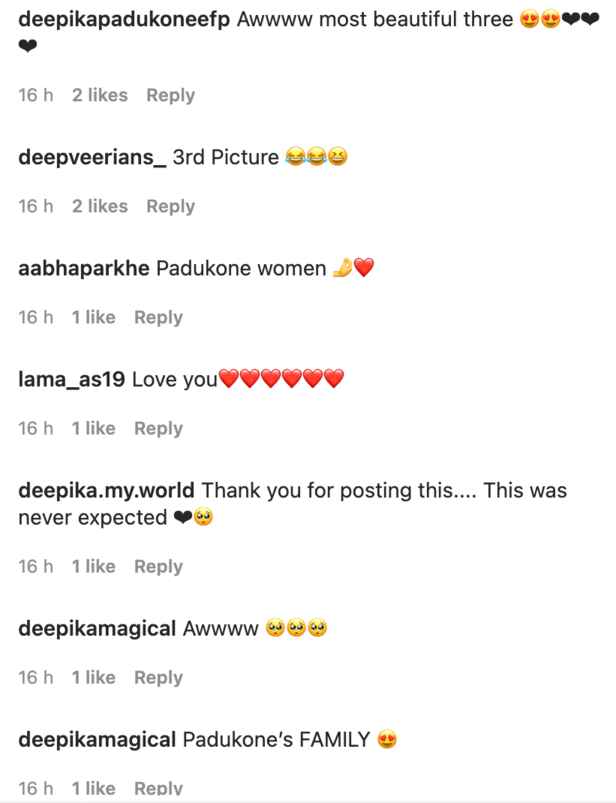This screenshot has width=616, height=803.
Task: Reply to the 'Thank you for posting this' comment
Action: tap(158, 566)
